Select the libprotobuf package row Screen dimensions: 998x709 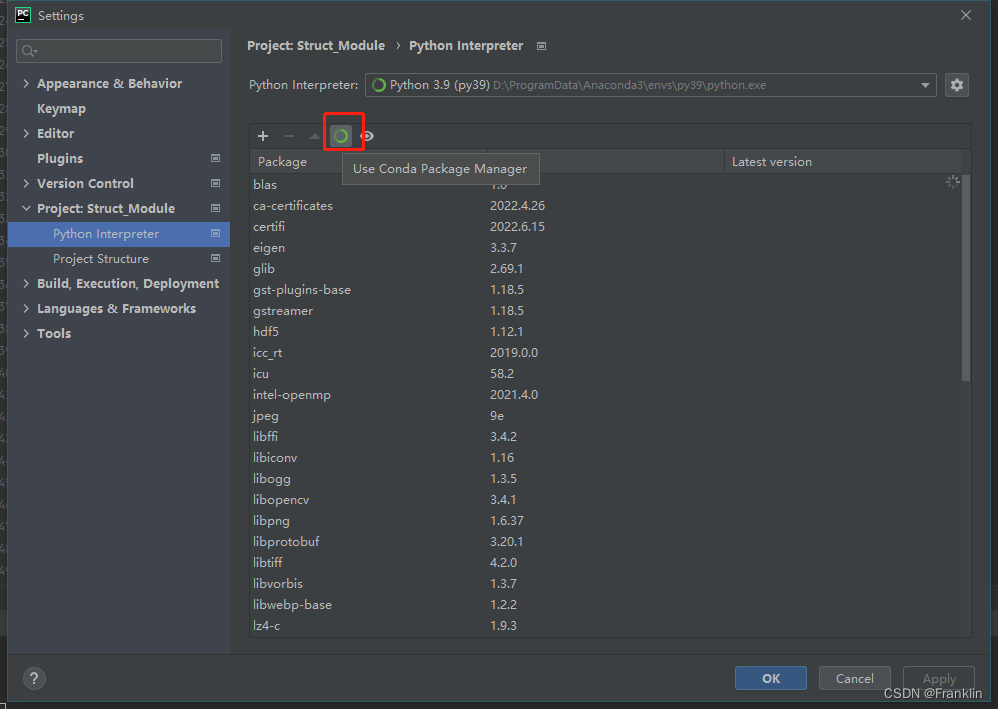(x=605, y=542)
